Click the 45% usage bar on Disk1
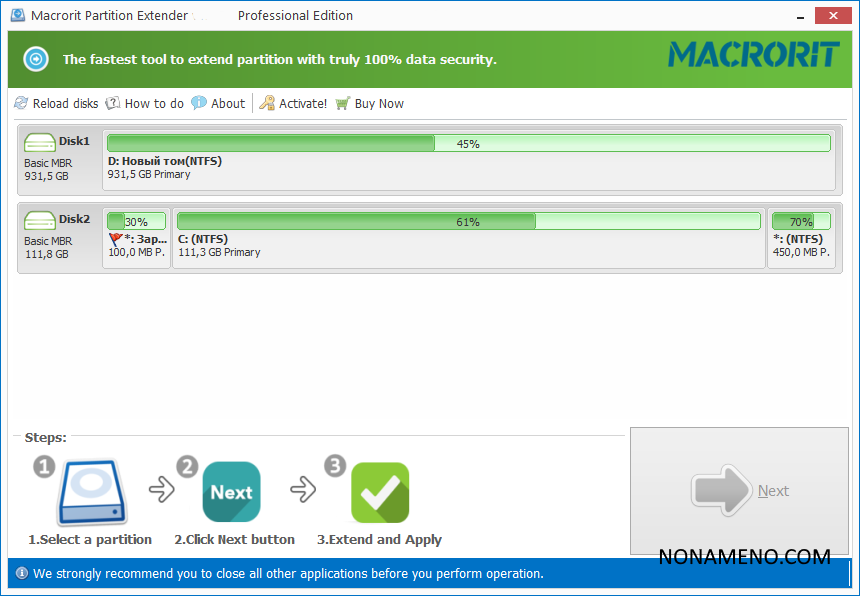This screenshot has width=860, height=596. pyautogui.click(x=468, y=143)
